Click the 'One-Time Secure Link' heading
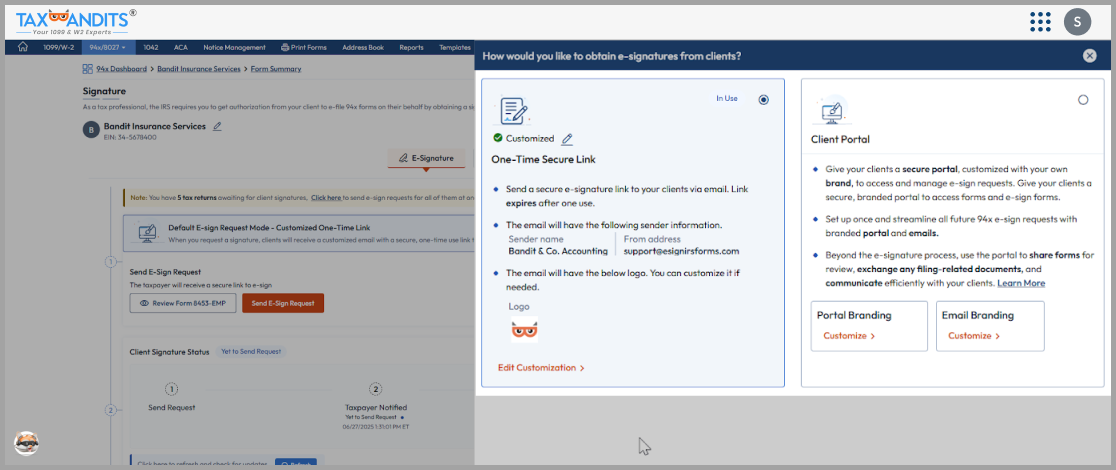The image size is (1116, 470). (x=543, y=160)
